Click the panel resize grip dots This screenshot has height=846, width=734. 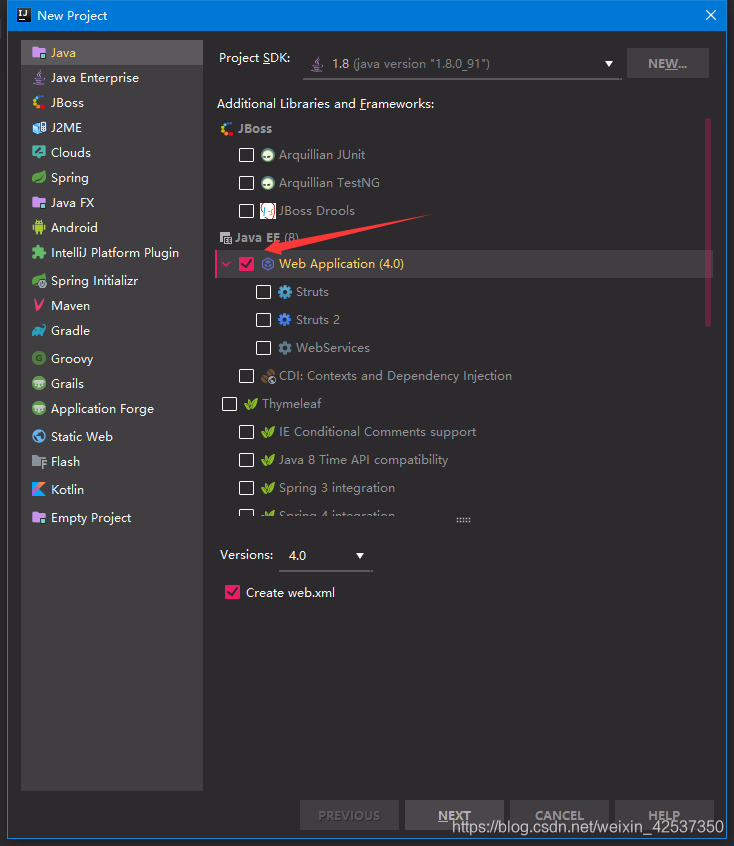tap(463, 520)
